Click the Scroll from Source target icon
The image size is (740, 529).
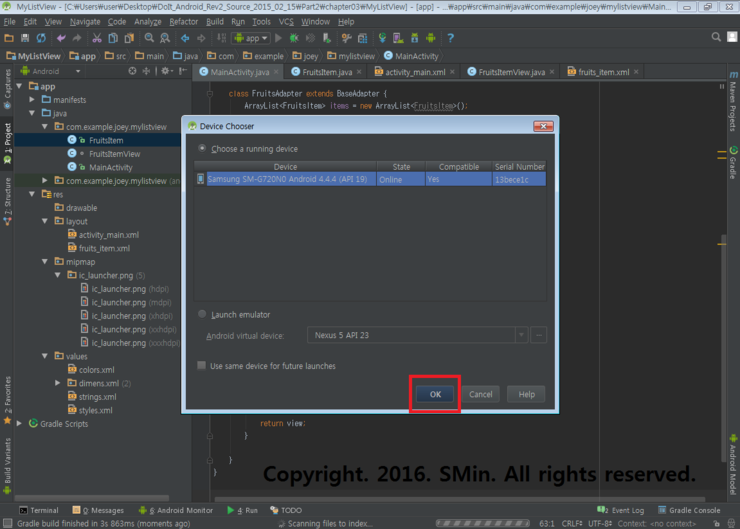(132, 71)
